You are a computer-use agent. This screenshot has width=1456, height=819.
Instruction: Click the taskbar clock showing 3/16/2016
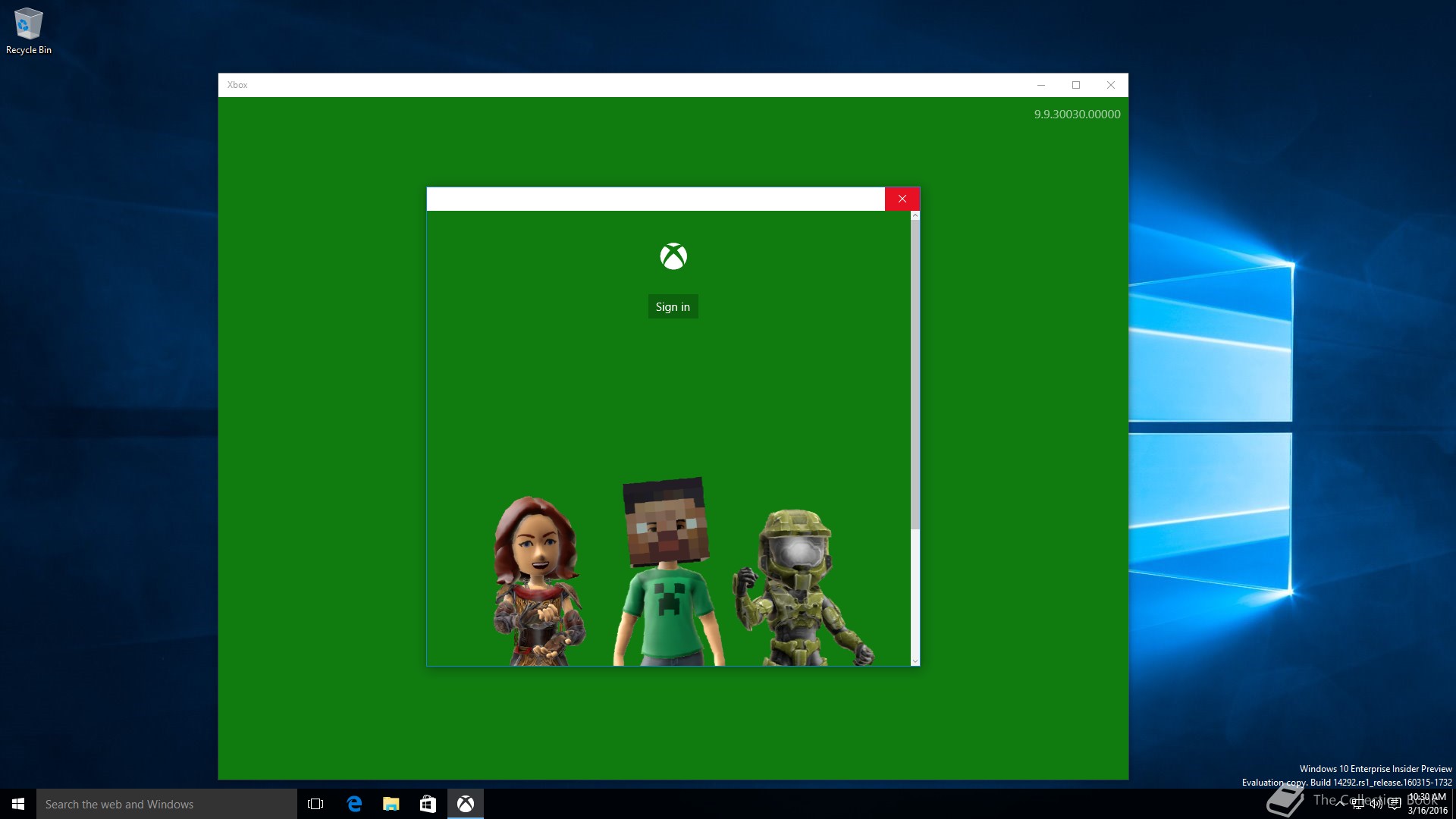point(1428,804)
